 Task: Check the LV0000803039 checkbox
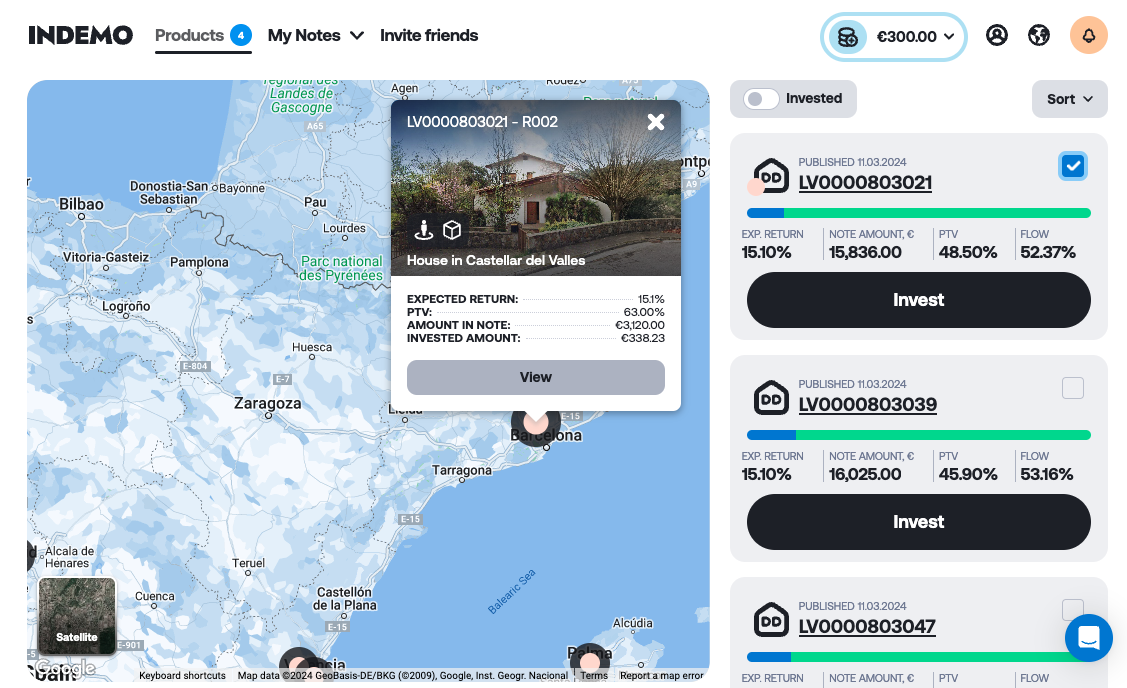(x=1073, y=388)
